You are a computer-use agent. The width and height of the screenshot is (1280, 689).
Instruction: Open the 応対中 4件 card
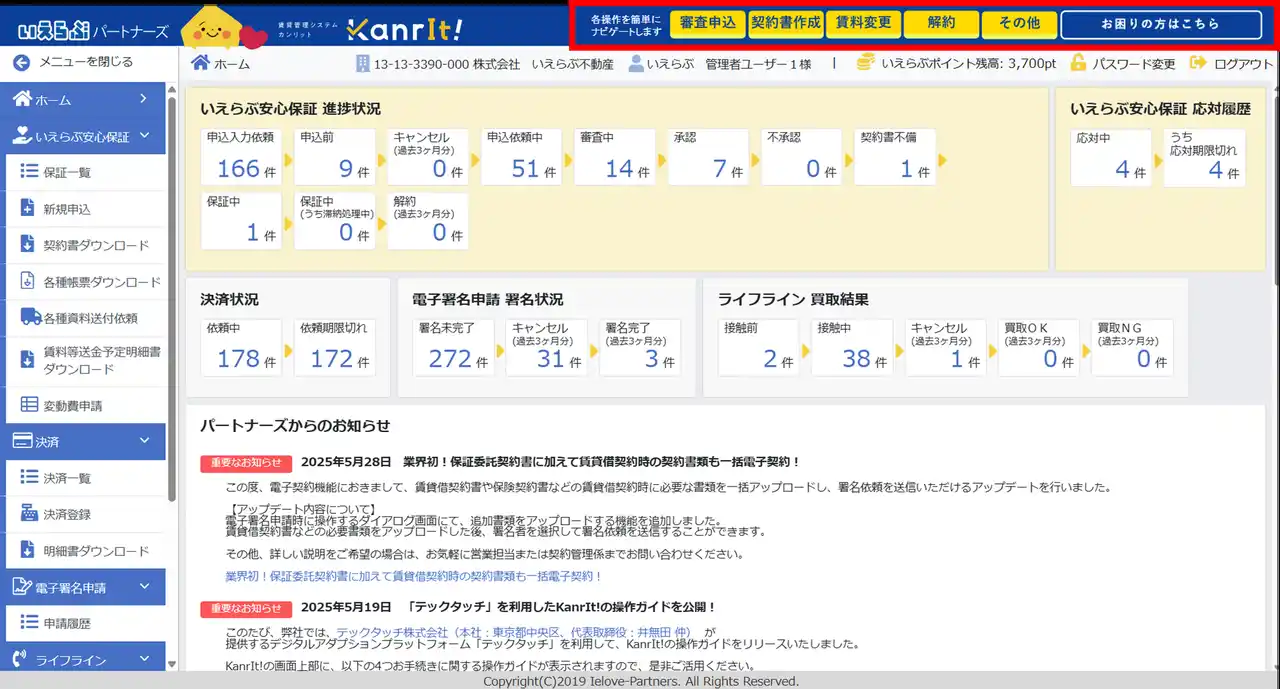point(1111,157)
